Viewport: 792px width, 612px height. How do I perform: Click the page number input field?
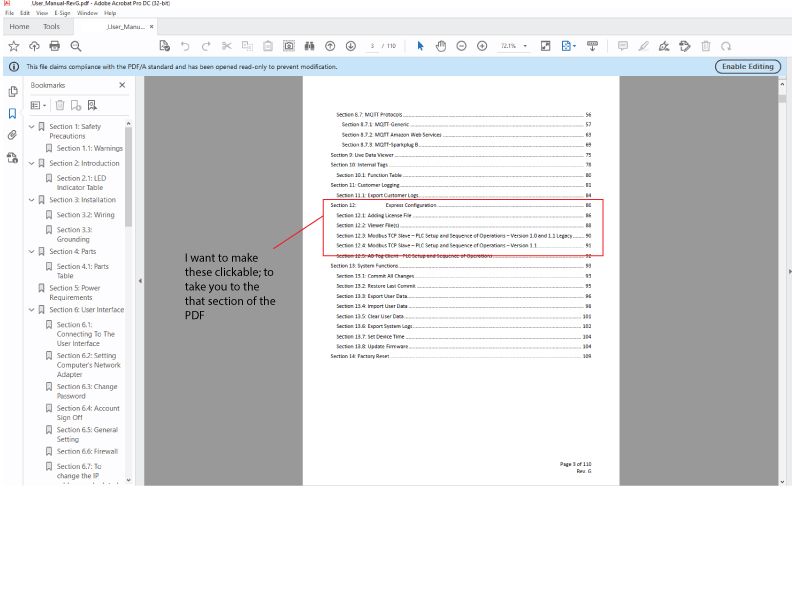(x=372, y=46)
